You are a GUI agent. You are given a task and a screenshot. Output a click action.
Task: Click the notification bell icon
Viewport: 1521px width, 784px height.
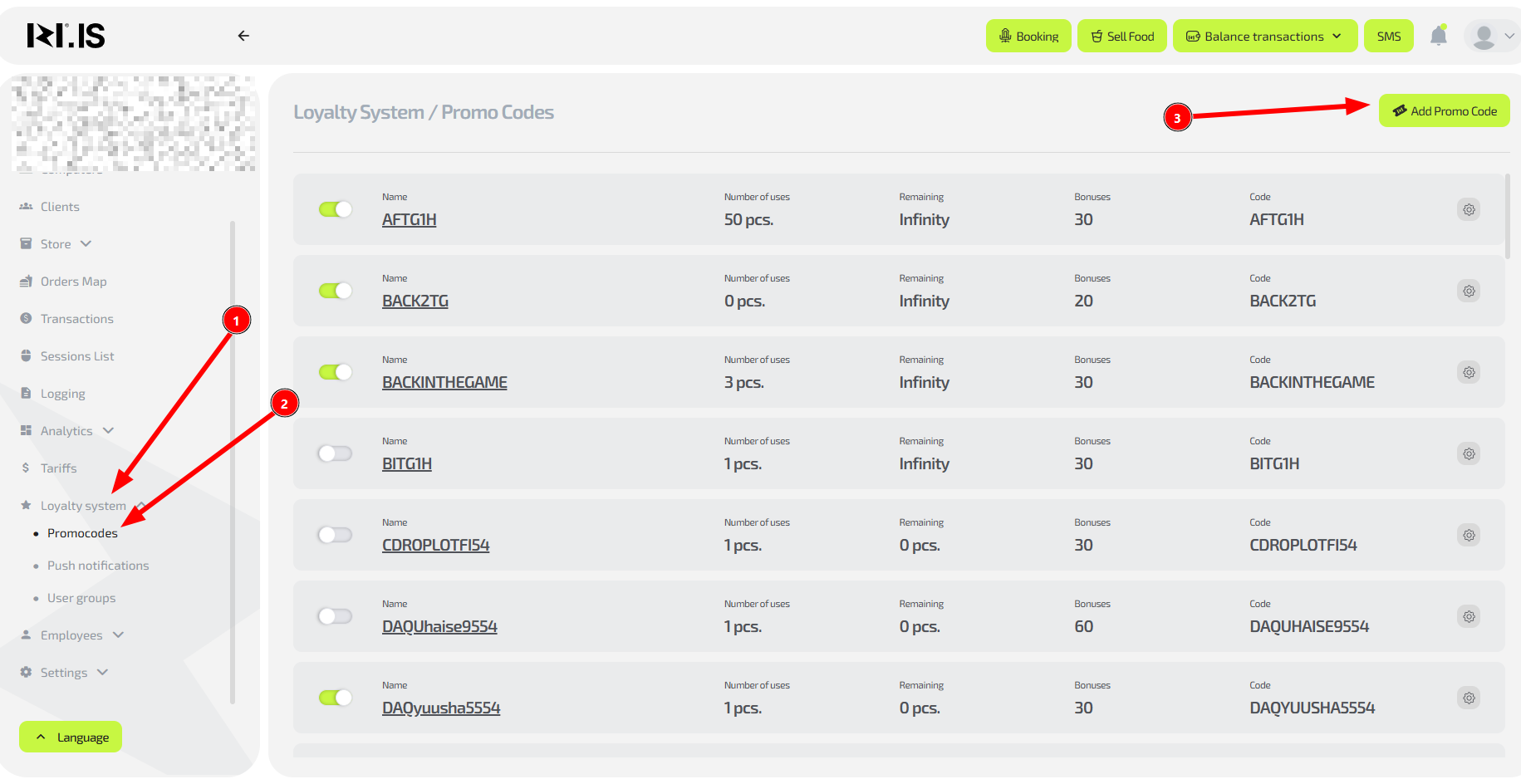1438,36
